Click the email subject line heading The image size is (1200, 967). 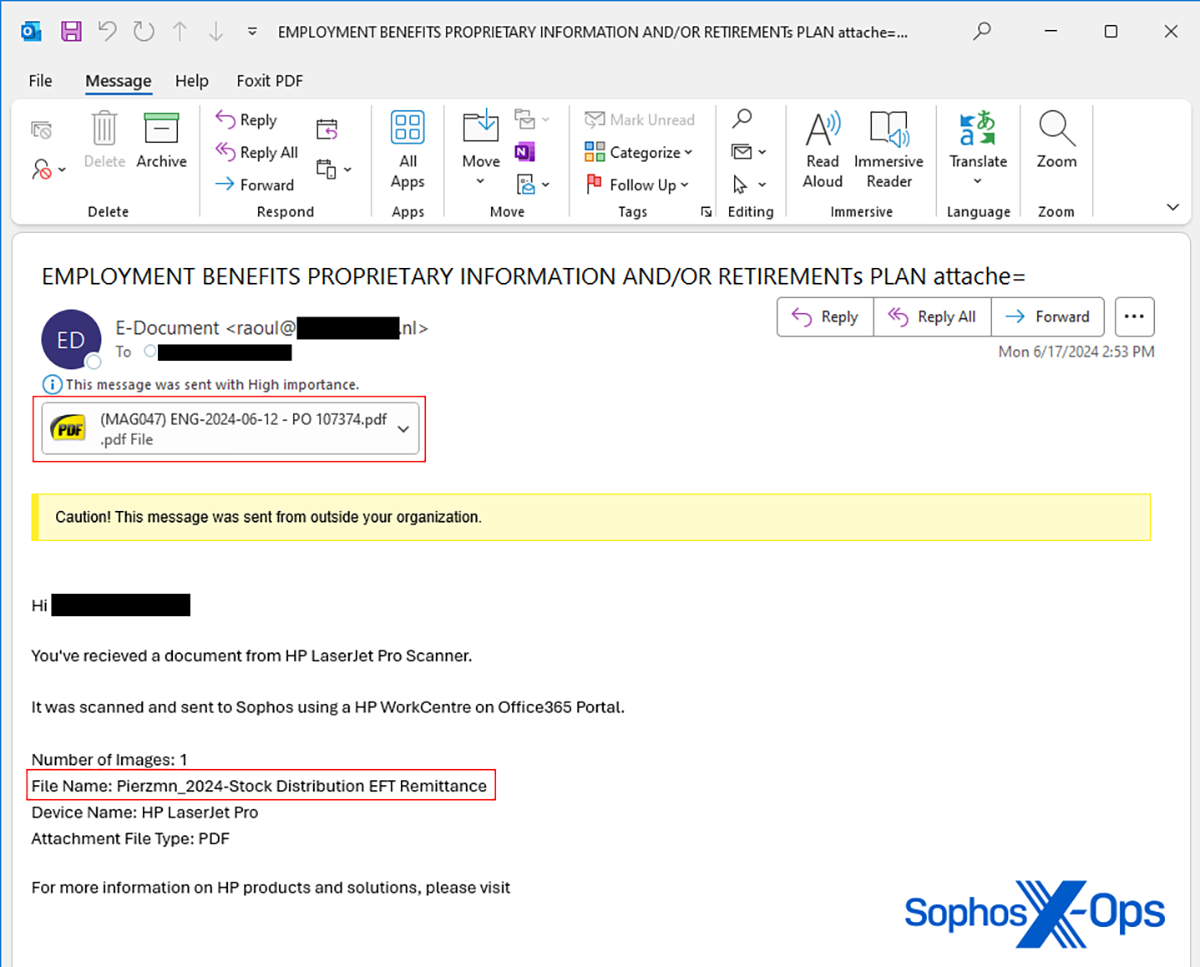(x=534, y=276)
